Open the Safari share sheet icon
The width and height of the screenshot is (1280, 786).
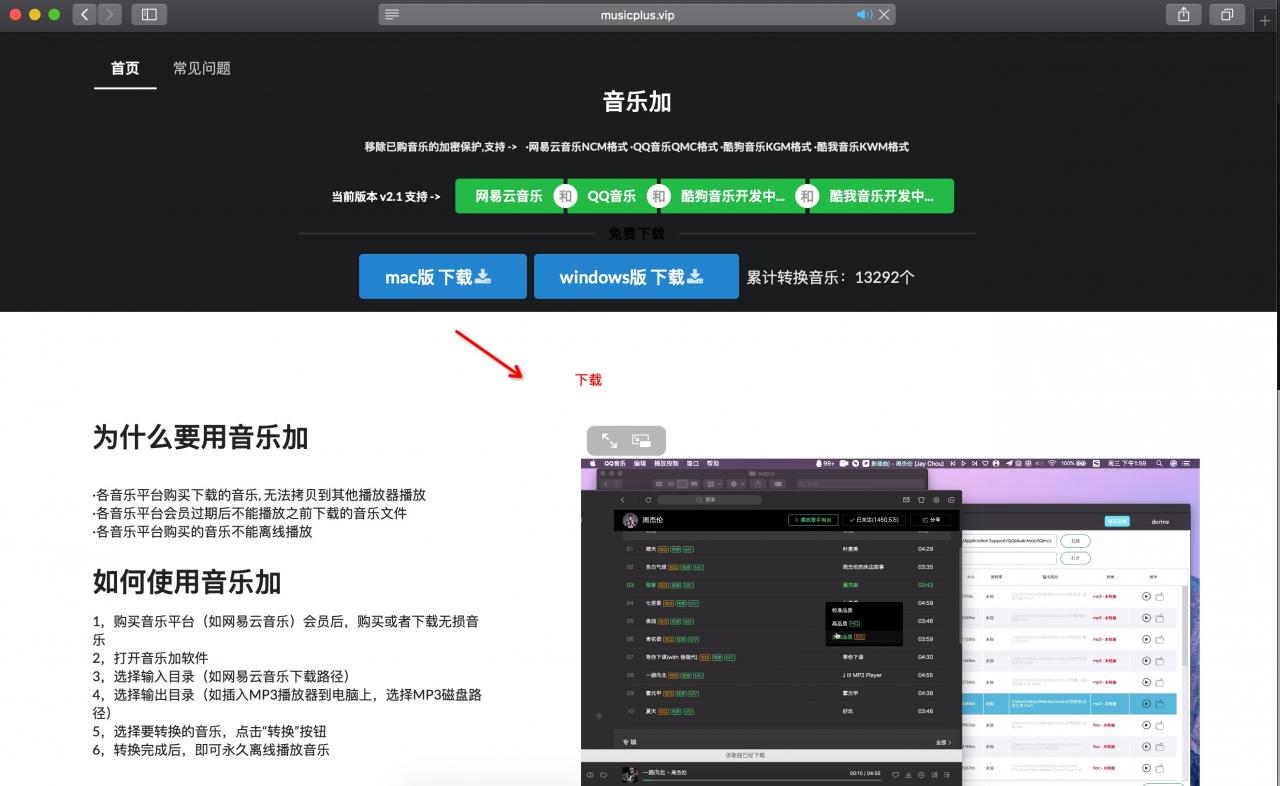pos(1183,15)
